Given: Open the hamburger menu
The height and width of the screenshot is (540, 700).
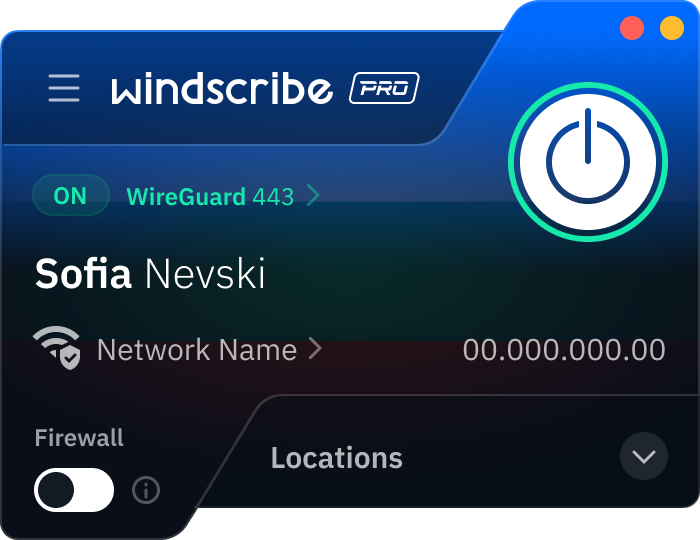Looking at the screenshot, I should 64,88.
